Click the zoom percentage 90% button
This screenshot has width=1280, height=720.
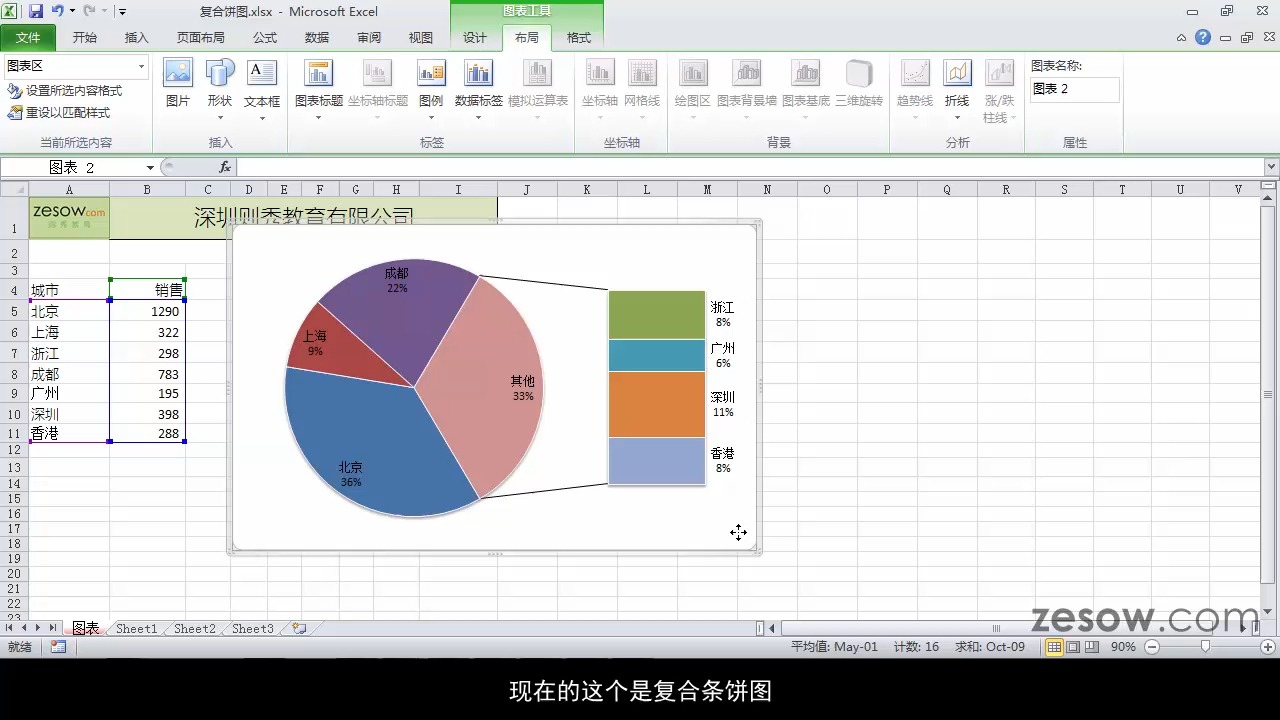[x=1123, y=647]
